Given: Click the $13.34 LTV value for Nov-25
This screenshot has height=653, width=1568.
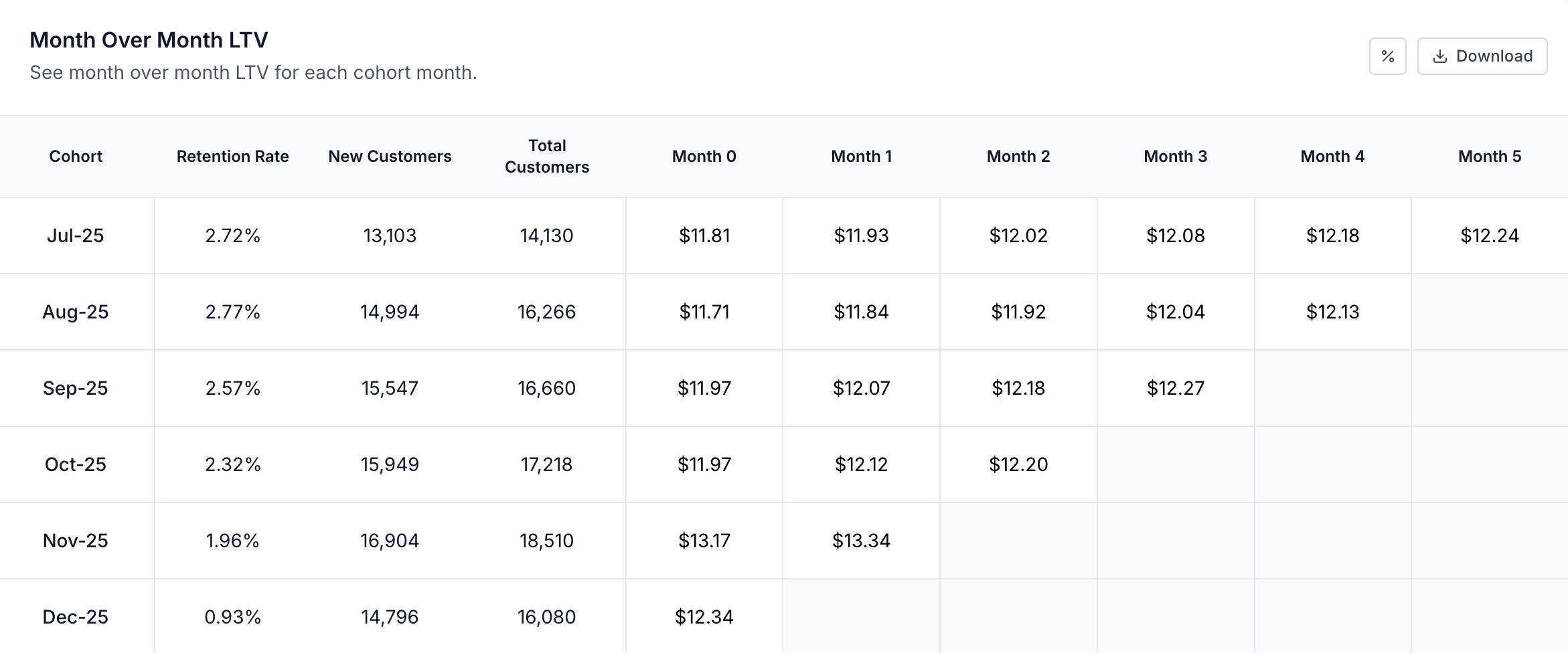Looking at the screenshot, I should point(861,540).
